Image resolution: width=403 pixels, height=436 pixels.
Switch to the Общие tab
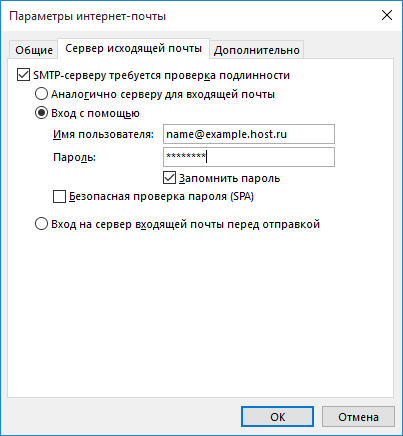(34, 50)
